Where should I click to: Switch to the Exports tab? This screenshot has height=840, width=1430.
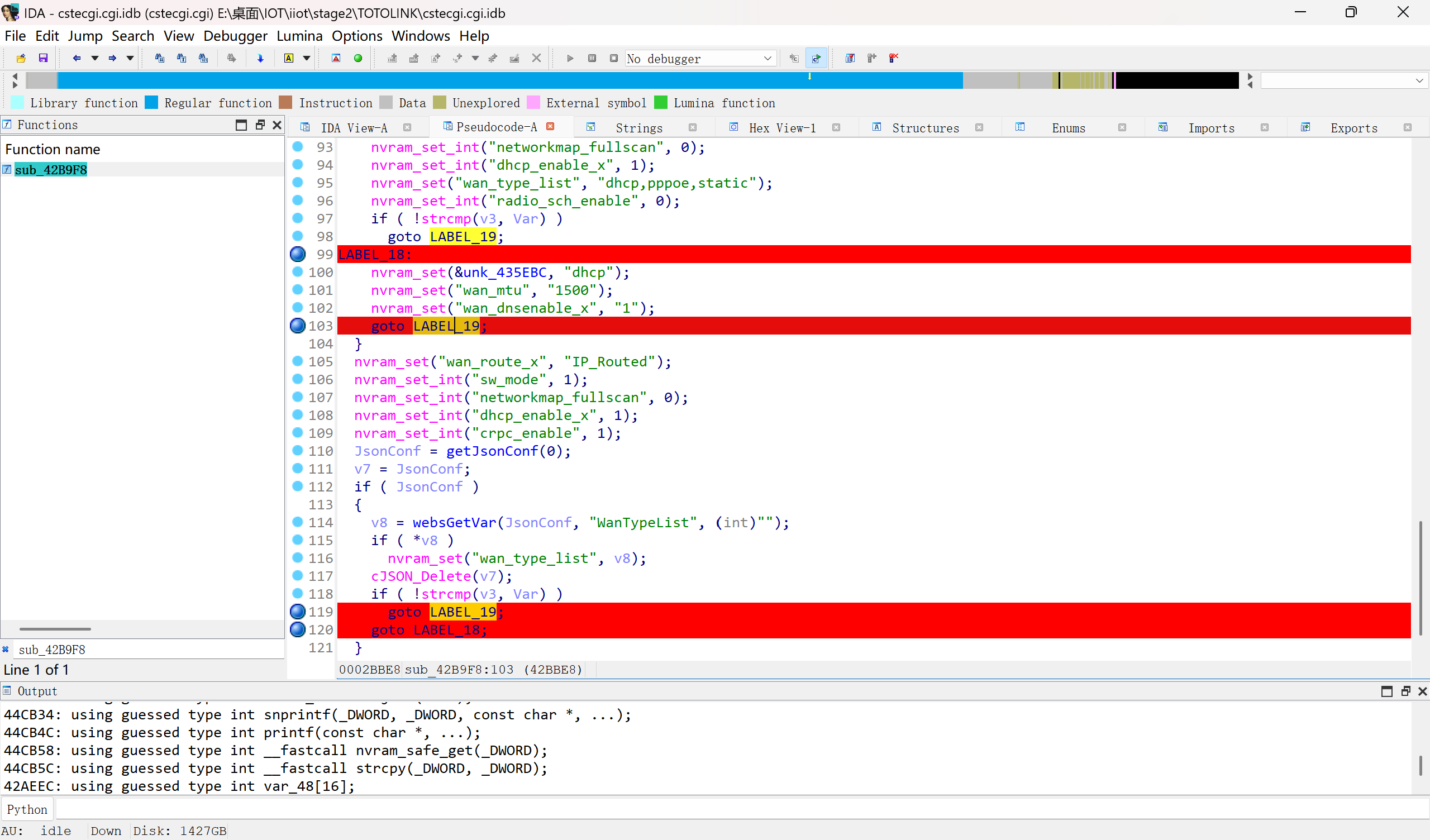pyautogui.click(x=1354, y=128)
